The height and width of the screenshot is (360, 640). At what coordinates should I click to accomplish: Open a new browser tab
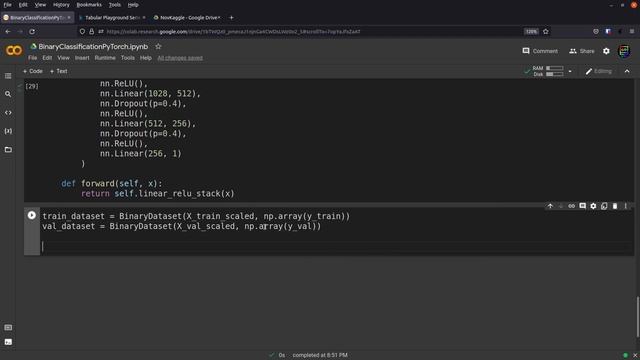[x=231, y=18]
